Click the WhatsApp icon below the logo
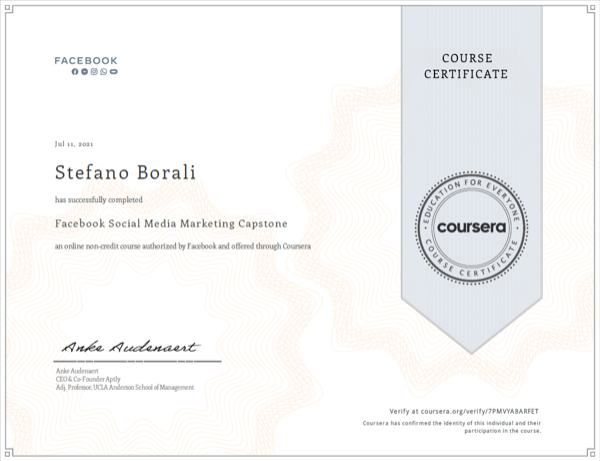600x461 pixels. coord(104,72)
